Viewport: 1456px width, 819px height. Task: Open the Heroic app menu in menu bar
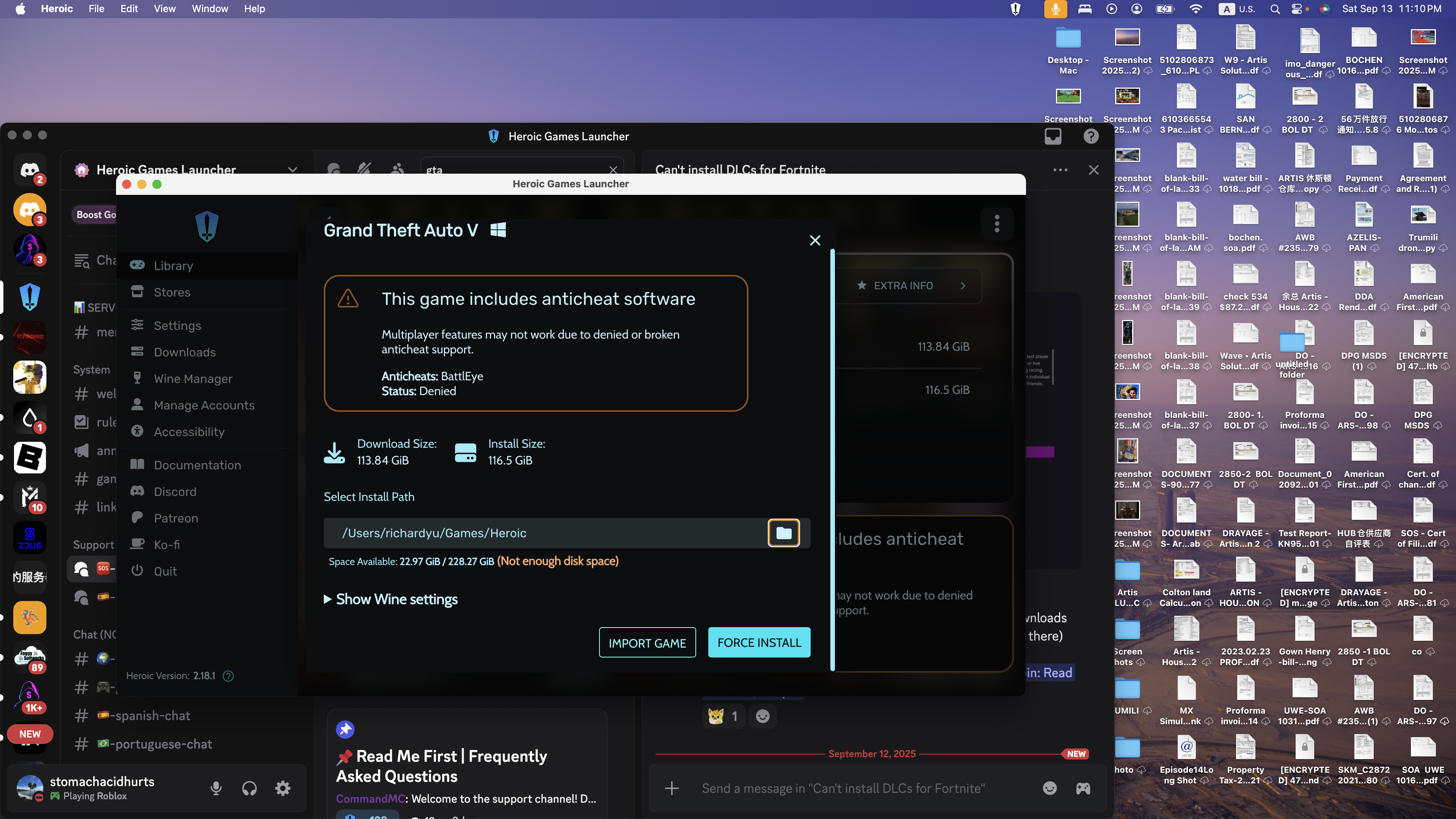click(x=56, y=8)
